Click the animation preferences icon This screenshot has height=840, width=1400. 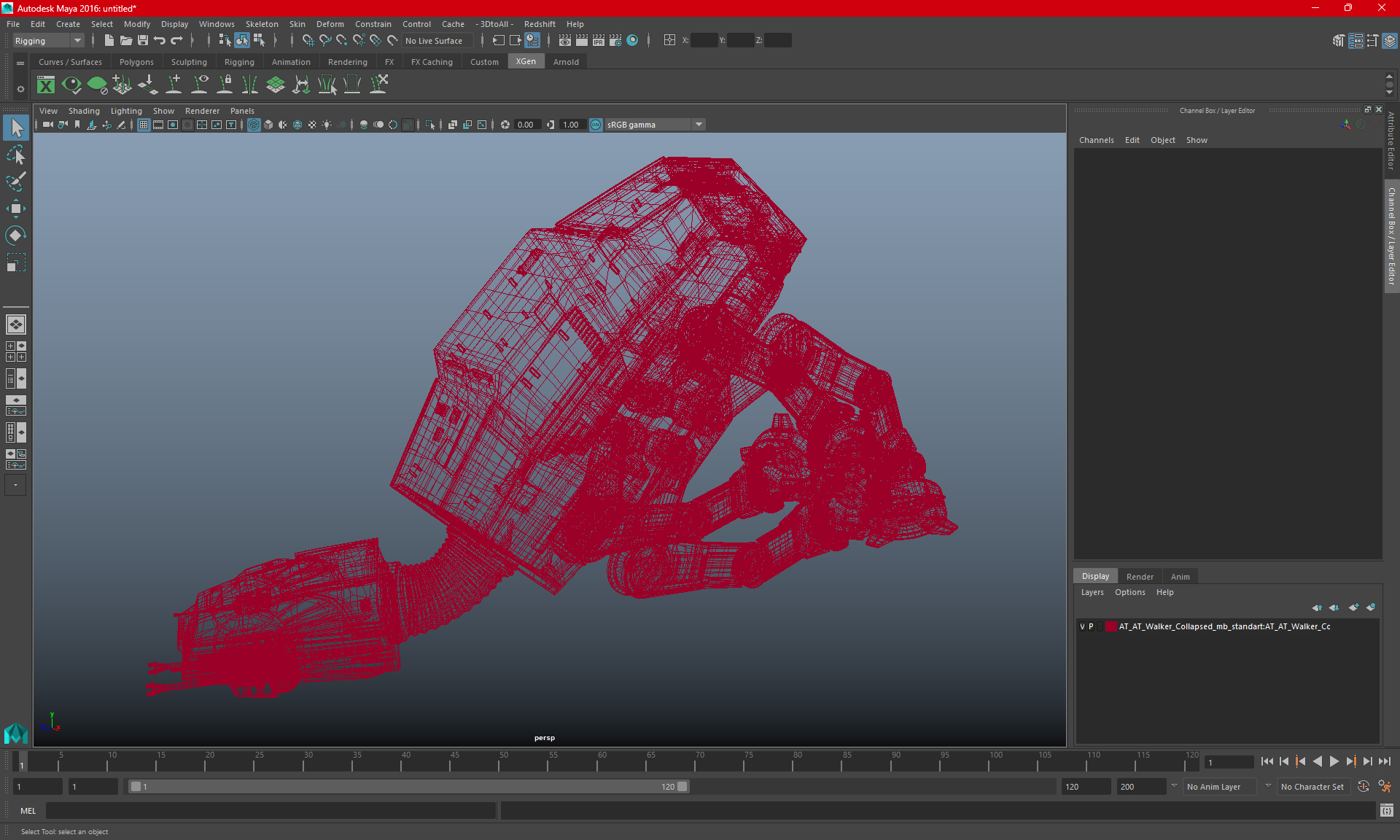[x=1385, y=787]
